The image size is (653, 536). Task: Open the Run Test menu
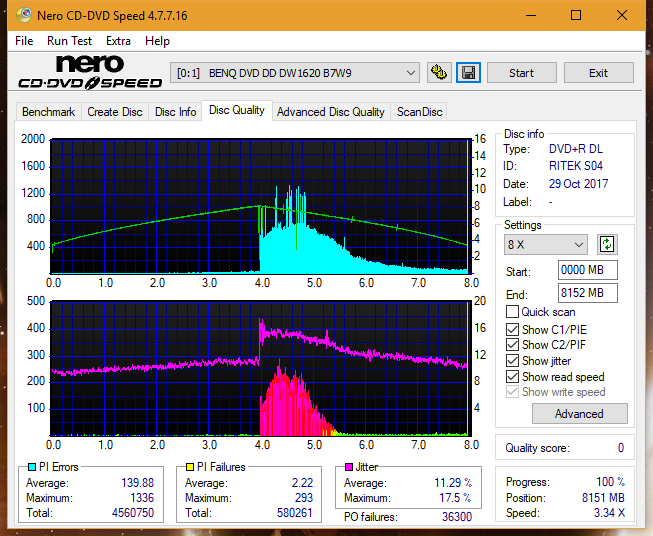tap(69, 41)
